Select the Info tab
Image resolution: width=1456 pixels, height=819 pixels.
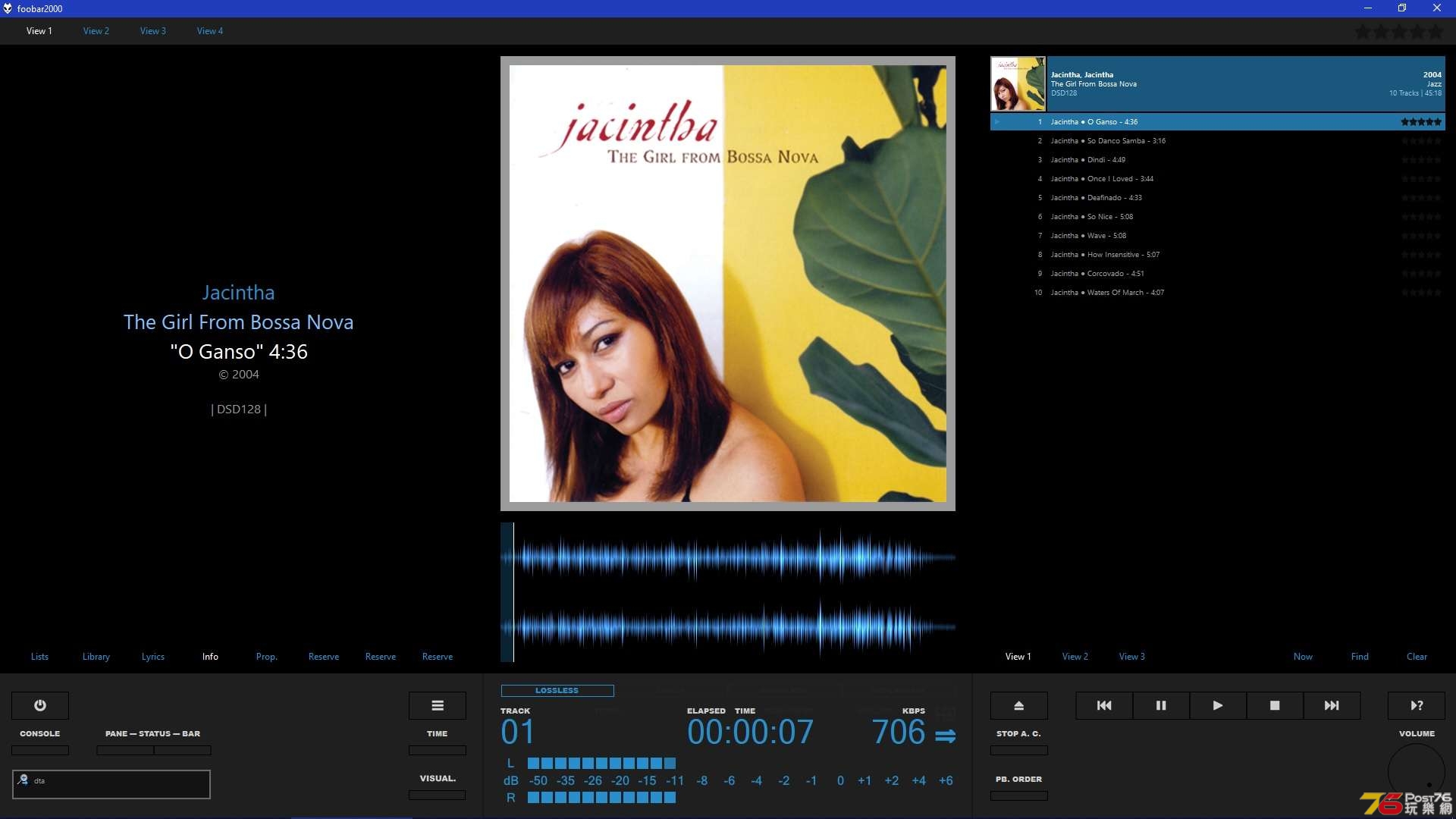[210, 657]
